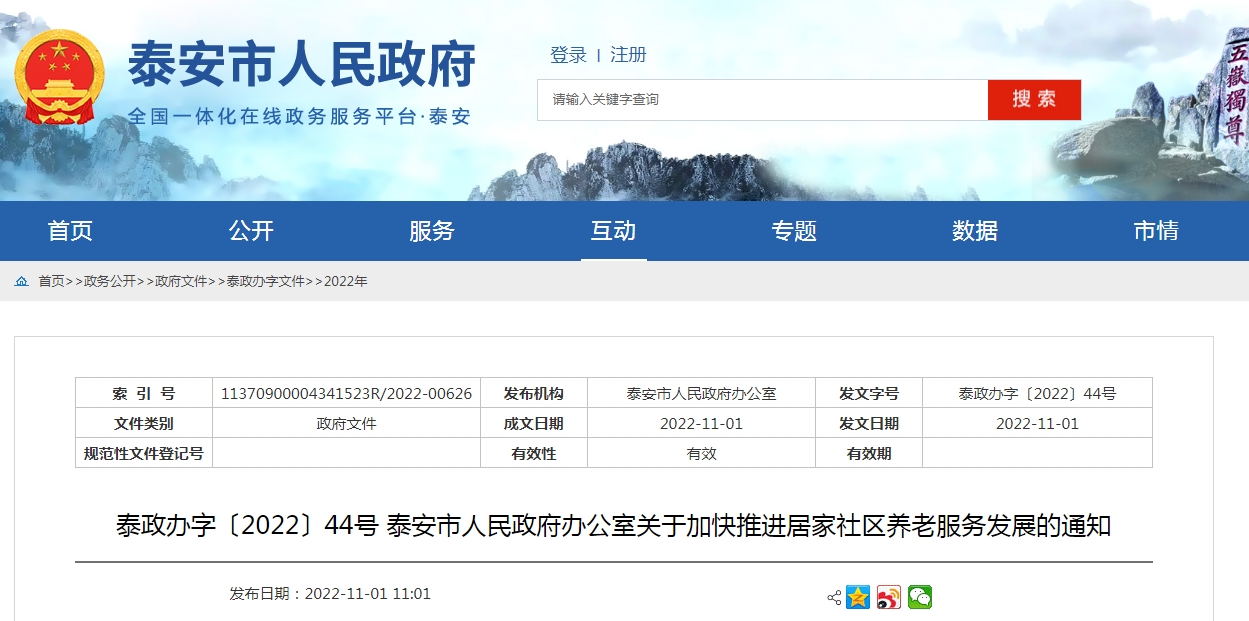Share the article to WeChat
The image size is (1249, 621).
coord(918,596)
